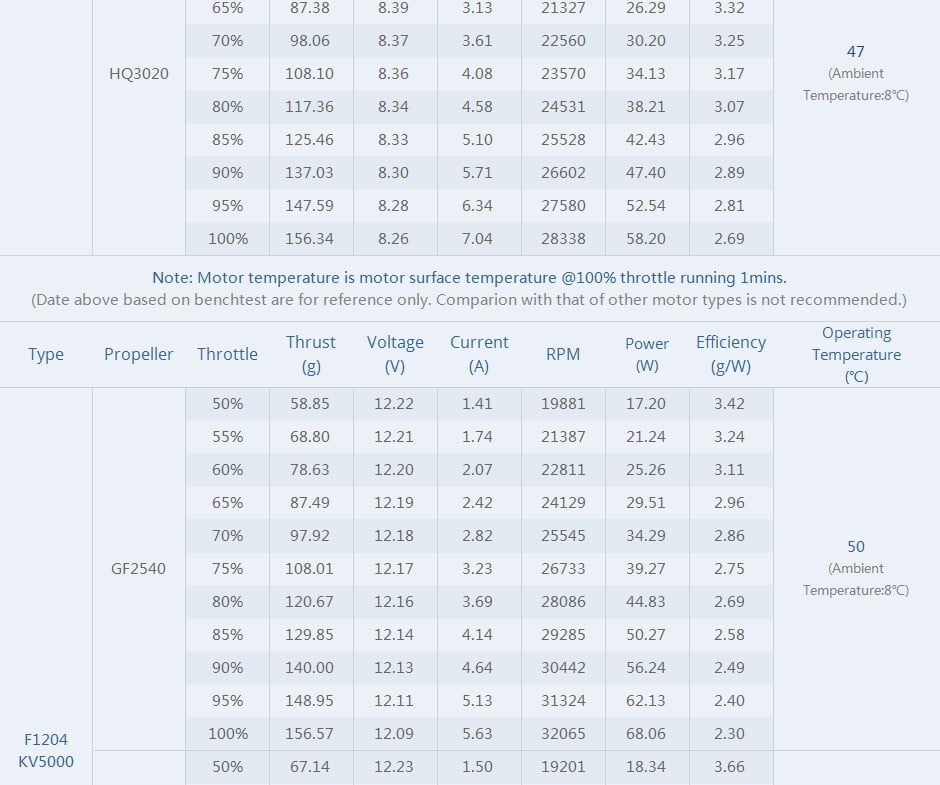Click the operating temperature value 47
Image resolution: width=940 pixels, height=785 pixels.
(x=855, y=52)
